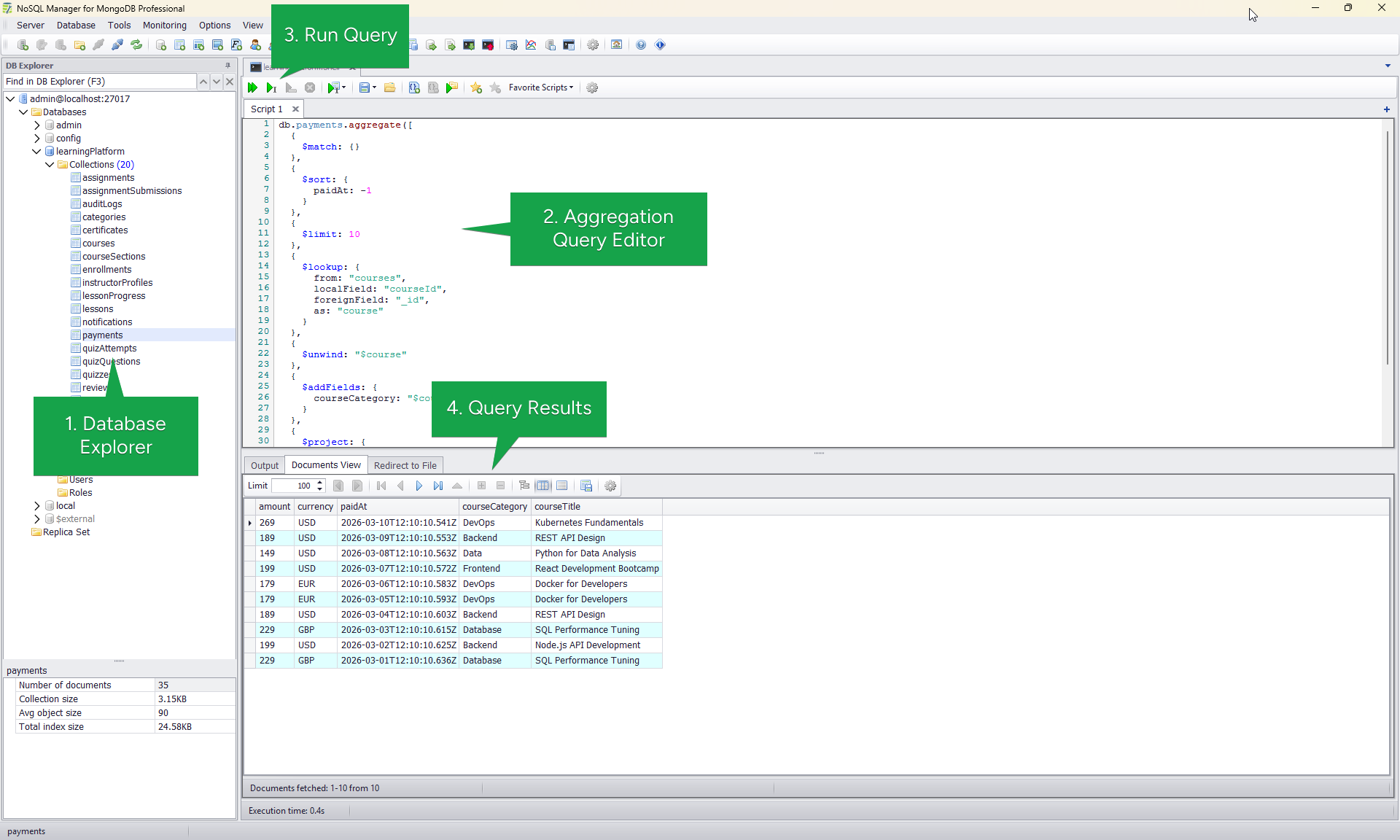Click the Execute script double-arrow icon

click(252, 87)
